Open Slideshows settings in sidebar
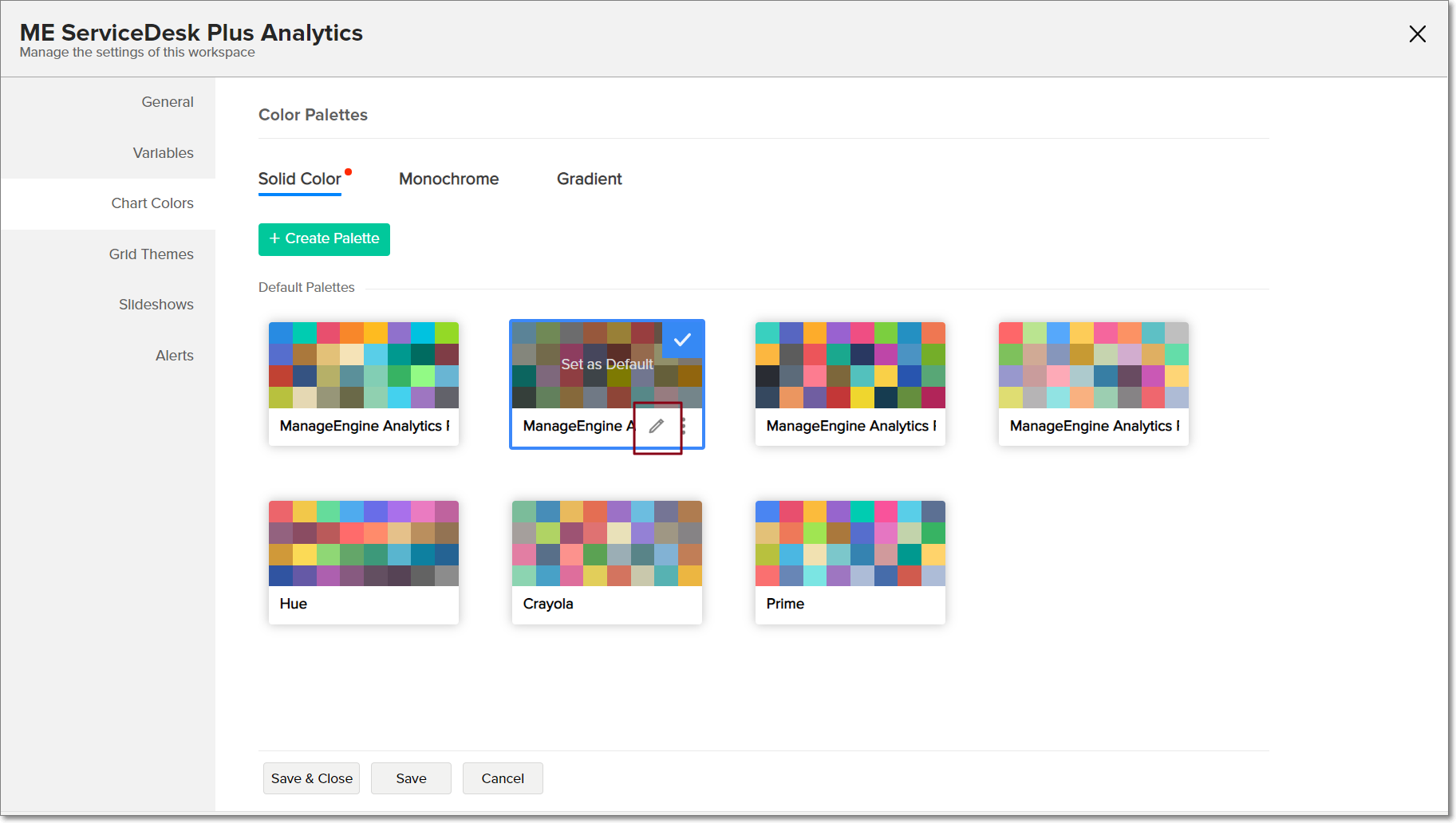Image resolution: width=1456 pixels, height=823 pixels. point(156,305)
